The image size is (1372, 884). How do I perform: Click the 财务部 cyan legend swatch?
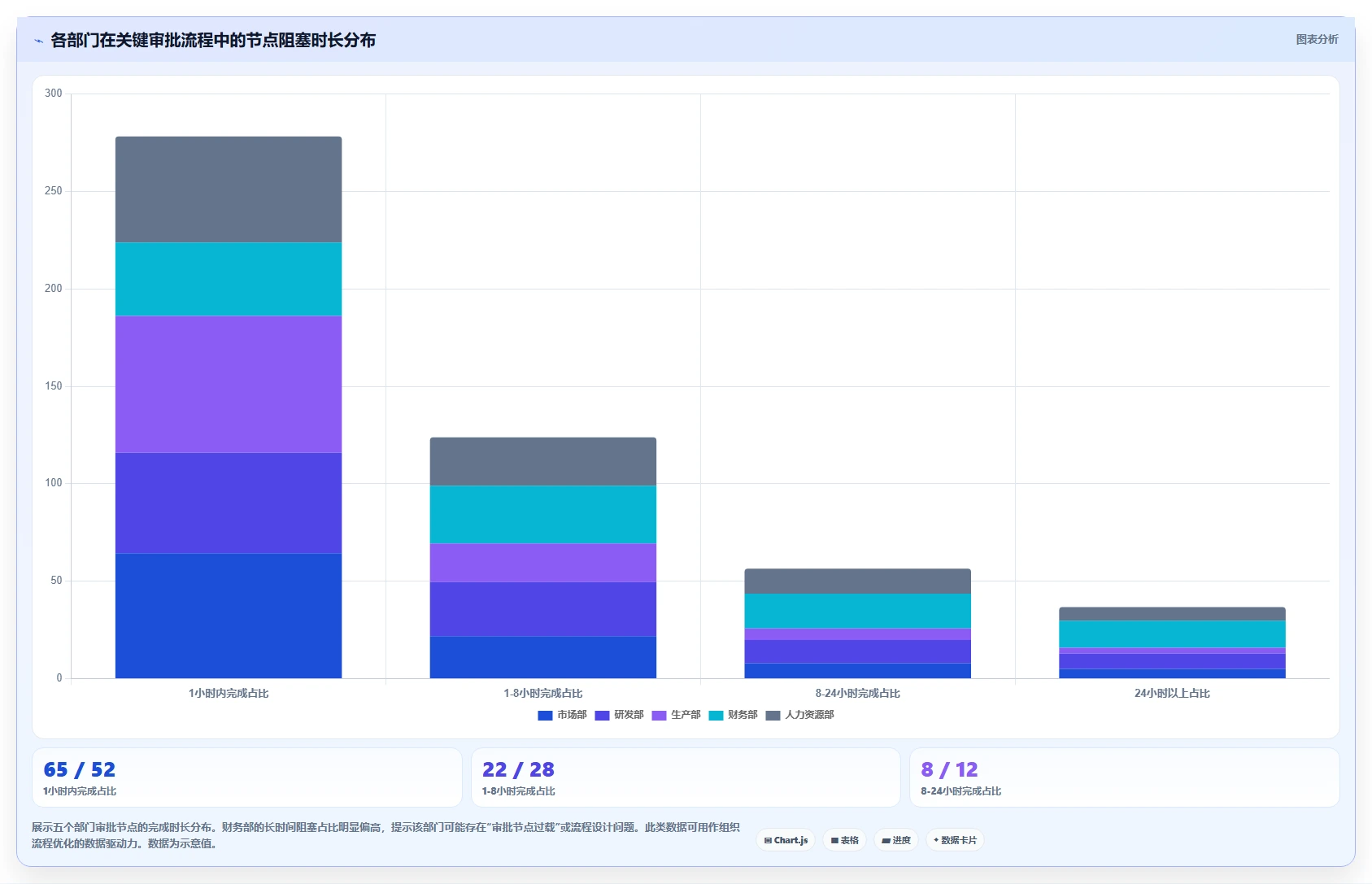[x=716, y=716]
